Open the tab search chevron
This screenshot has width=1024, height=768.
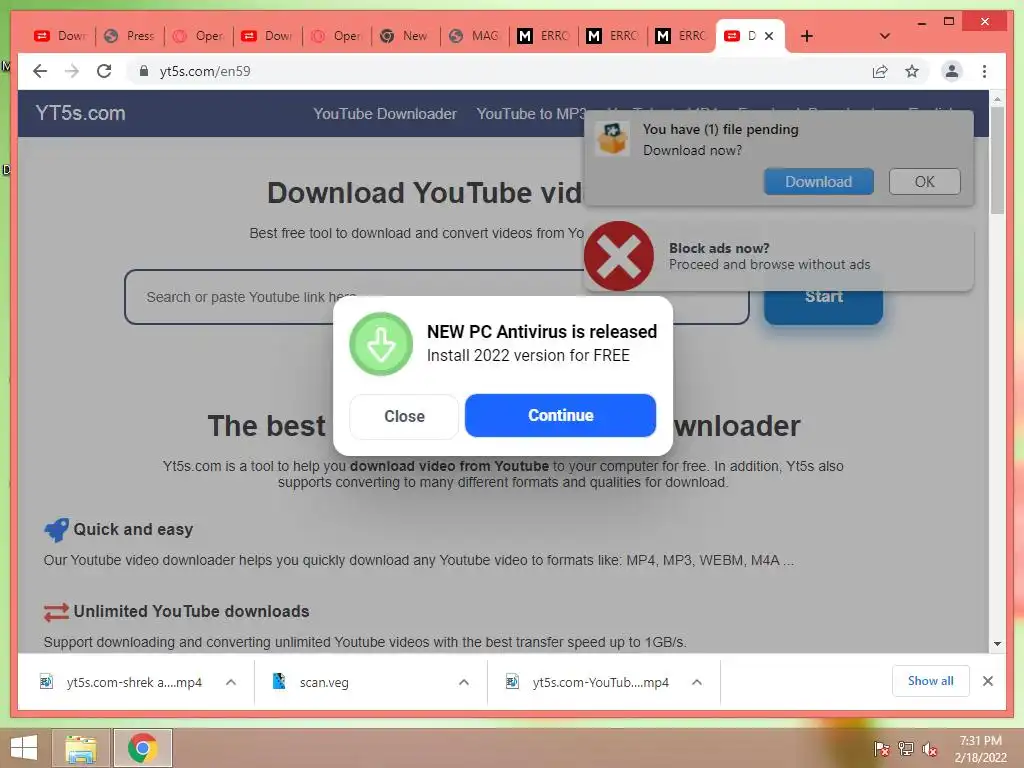(884, 36)
